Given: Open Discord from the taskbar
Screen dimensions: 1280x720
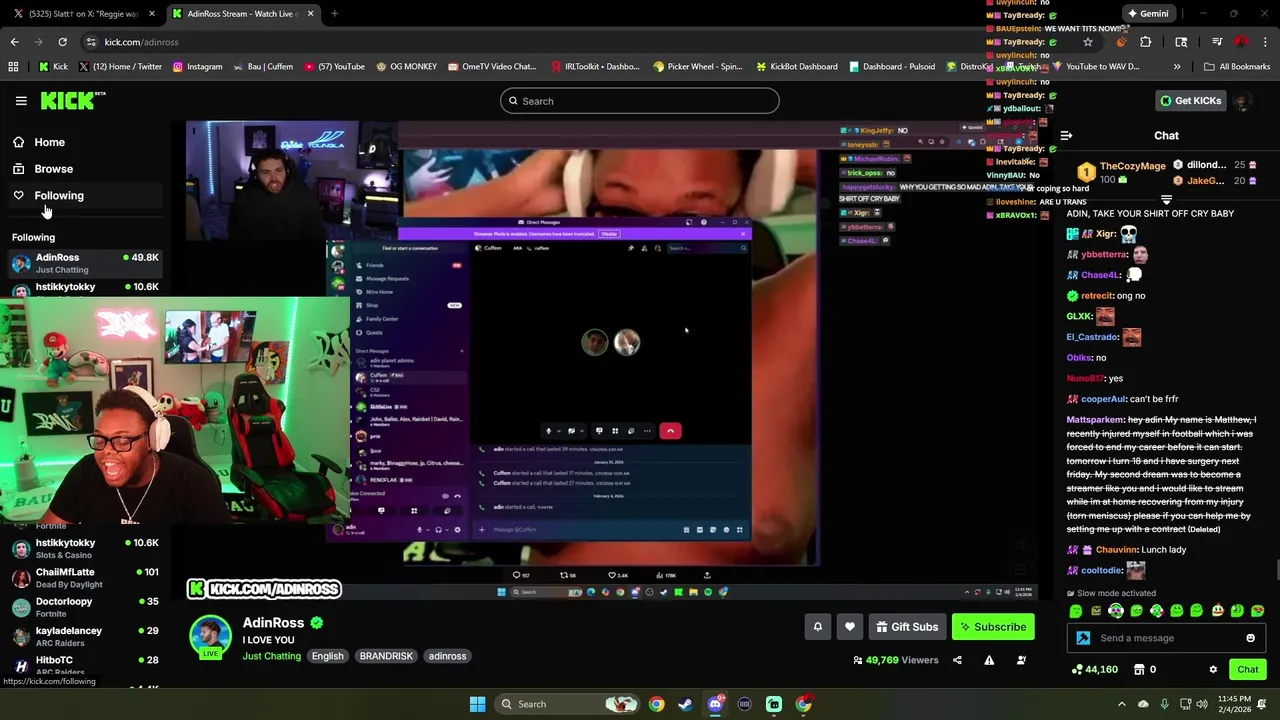Looking at the screenshot, I should [x=716, y=704].
